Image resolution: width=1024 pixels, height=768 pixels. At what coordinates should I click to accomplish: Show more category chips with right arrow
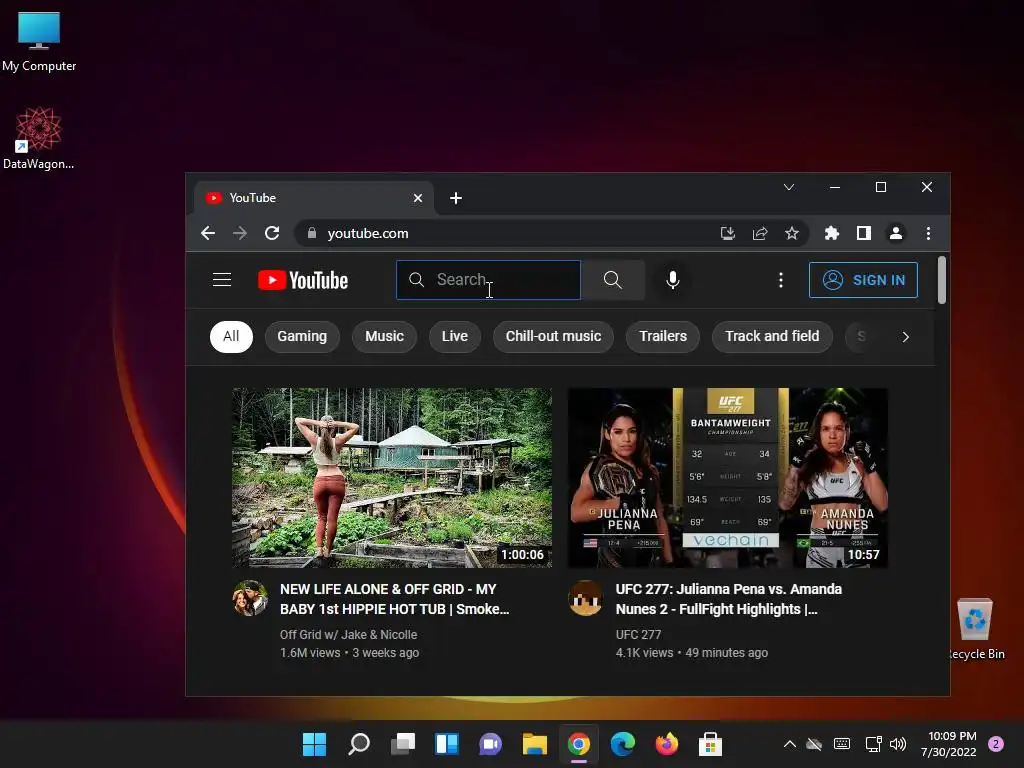pyautogui.click(x=905, y=337)
